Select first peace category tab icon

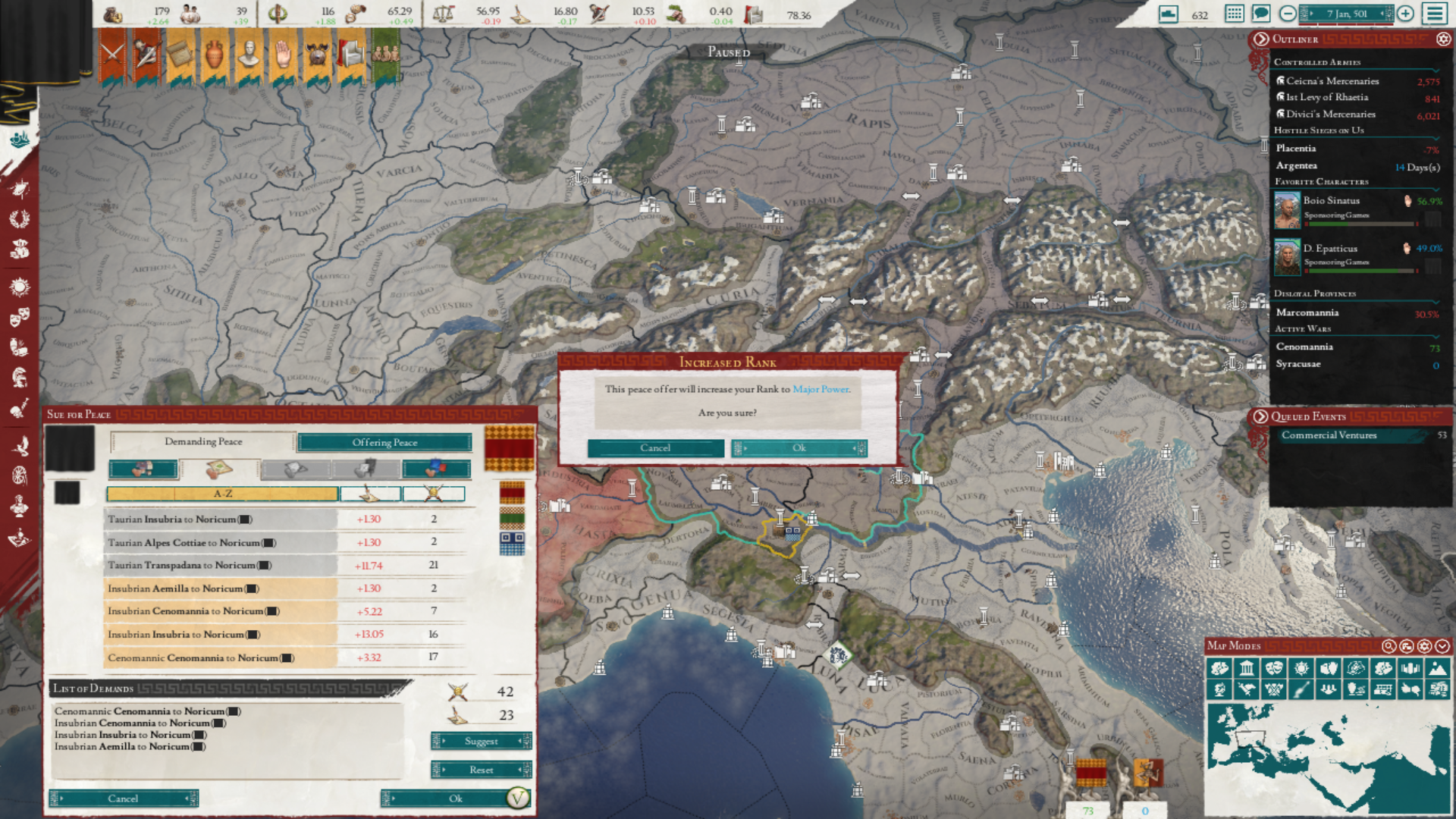click(x=143, y=469)
